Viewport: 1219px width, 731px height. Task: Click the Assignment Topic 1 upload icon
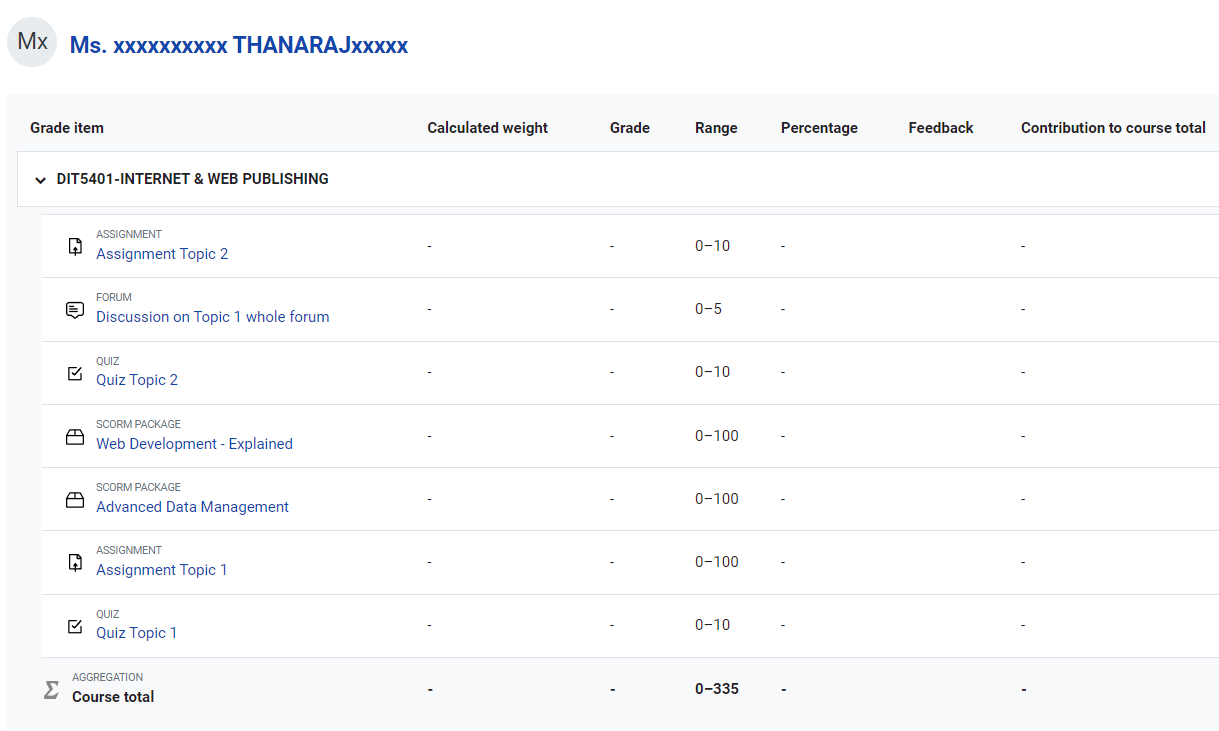click(x=75, y=563)
